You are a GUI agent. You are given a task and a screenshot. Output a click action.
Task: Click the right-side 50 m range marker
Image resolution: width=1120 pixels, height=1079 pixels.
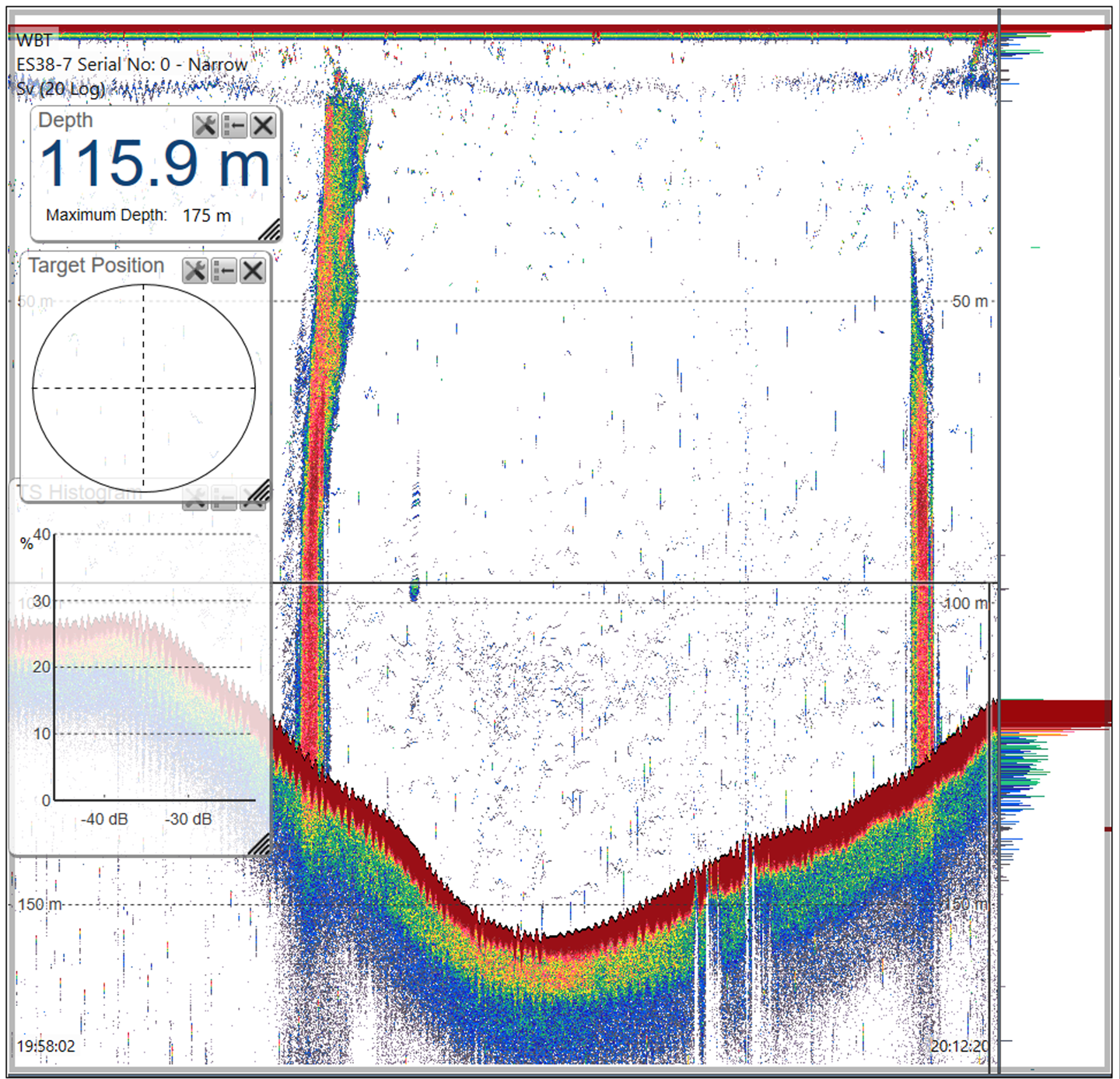click(x=969, y=302)
